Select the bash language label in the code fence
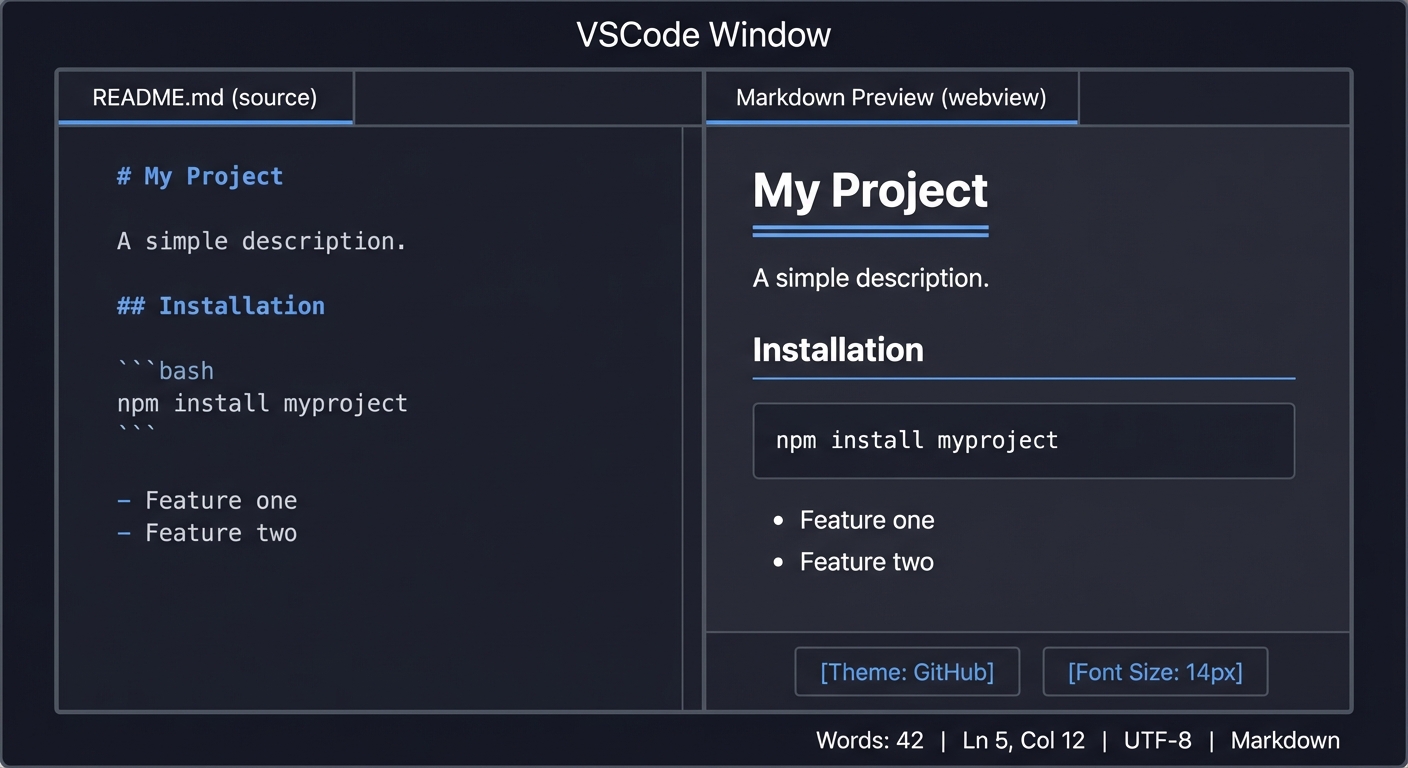Image resolution: width=1408 pixels, height=768 pixels. (188, 370)
